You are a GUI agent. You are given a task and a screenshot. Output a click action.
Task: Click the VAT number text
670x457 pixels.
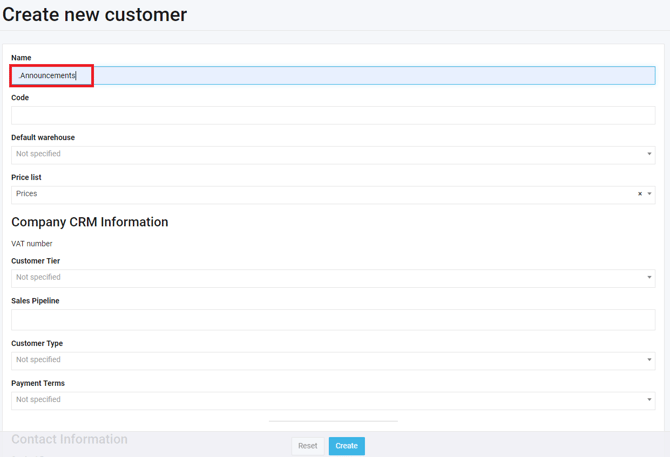tap(32, 244)
